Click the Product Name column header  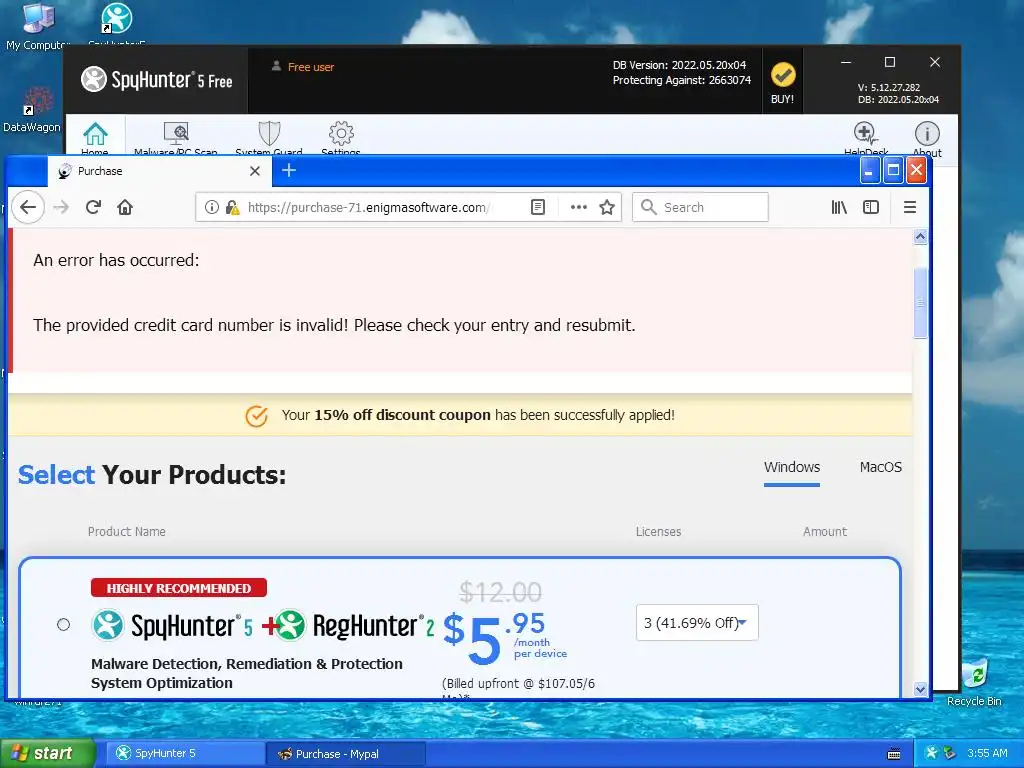coord(126,532)
